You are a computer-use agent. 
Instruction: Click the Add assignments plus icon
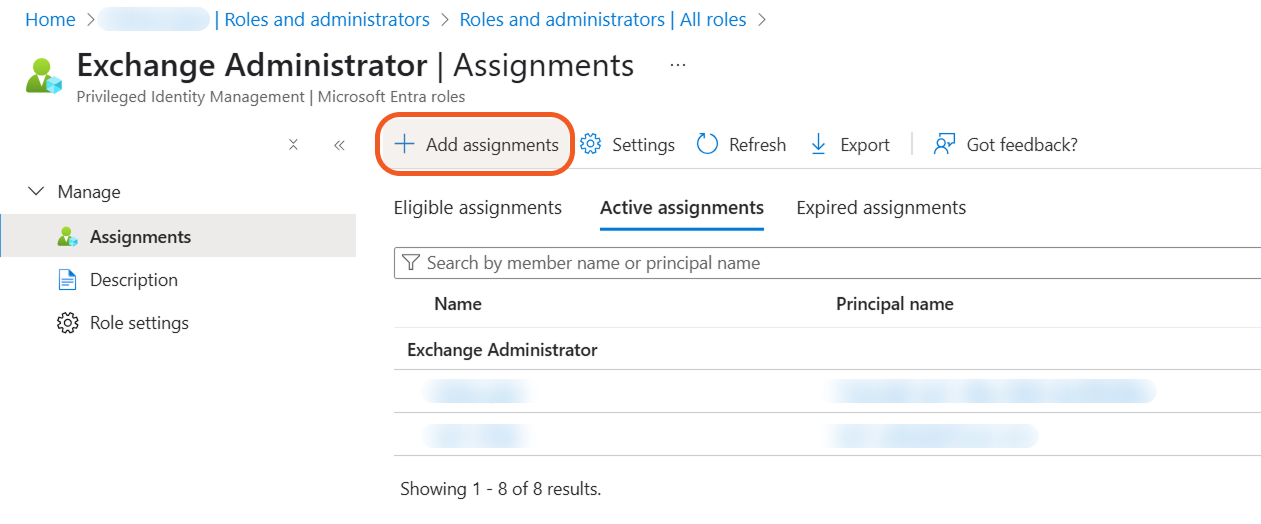404,144
